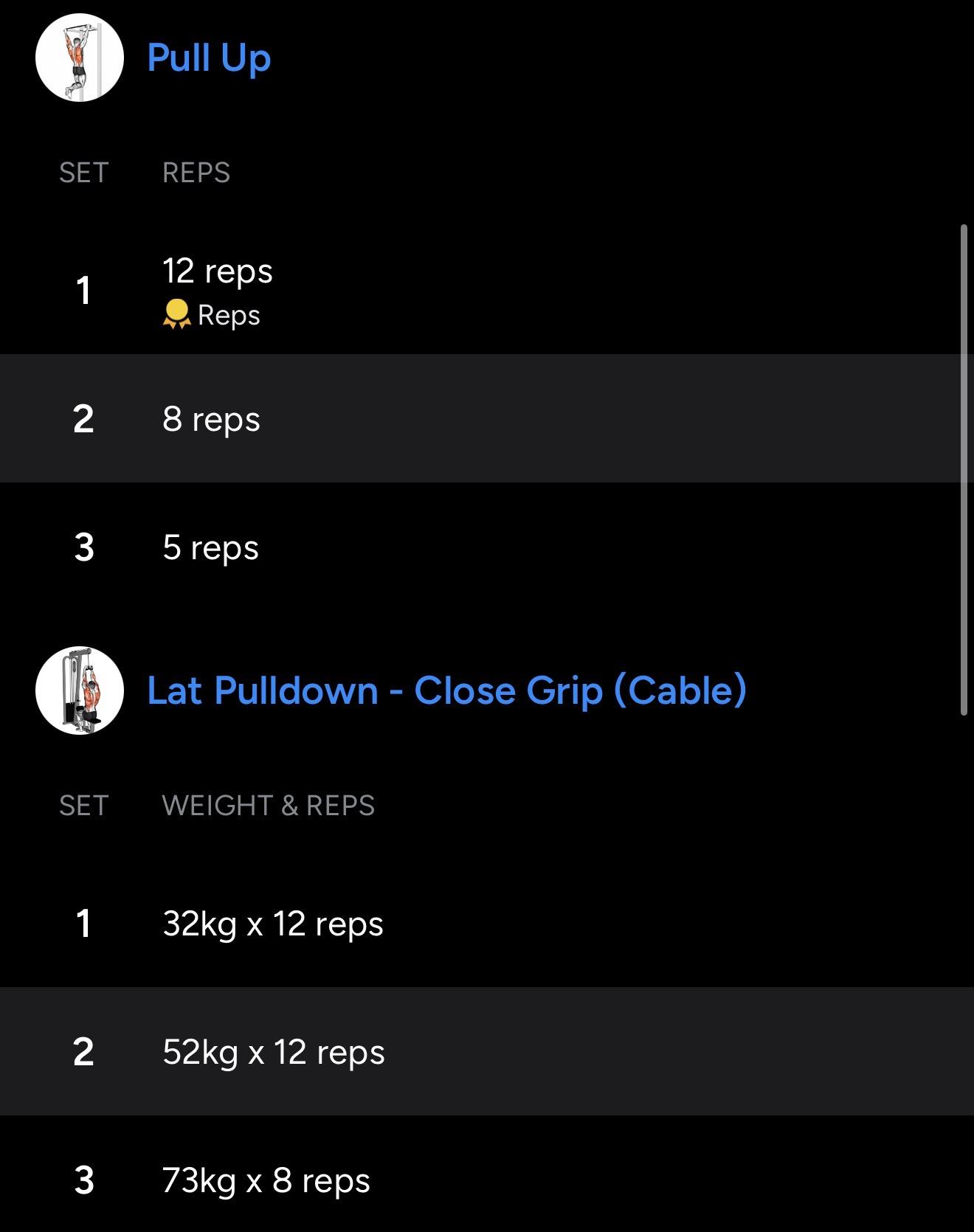Tap set number 1 under Lat Pulldown
This screenshot has width=974, height=1232.
(x=83, y=924)
